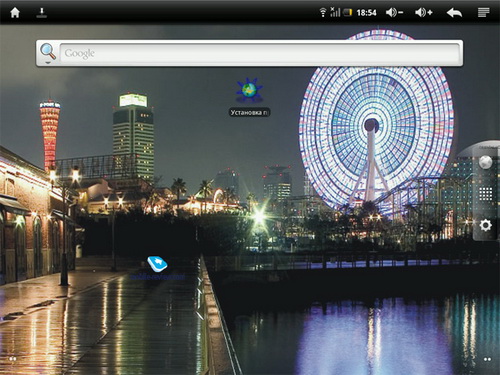
Task: Focus the Google search field
Action: tap(260, 53)
